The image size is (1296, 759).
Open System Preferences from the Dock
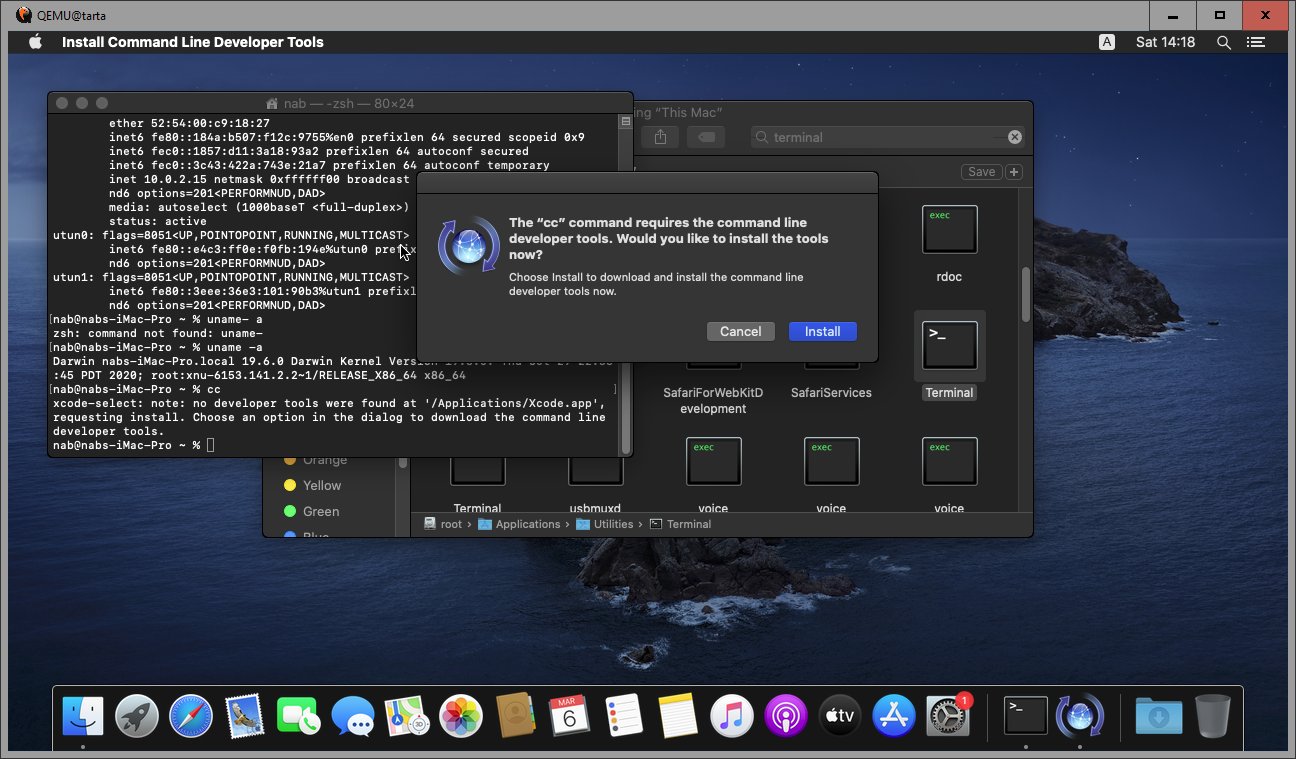pyautogui.click(x=947, y=716)
